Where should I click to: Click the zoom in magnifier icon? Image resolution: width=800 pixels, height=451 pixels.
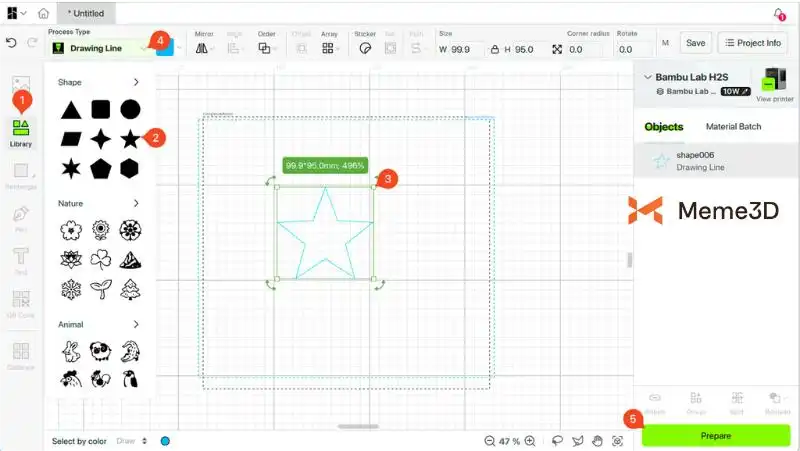tap(529, 440)
